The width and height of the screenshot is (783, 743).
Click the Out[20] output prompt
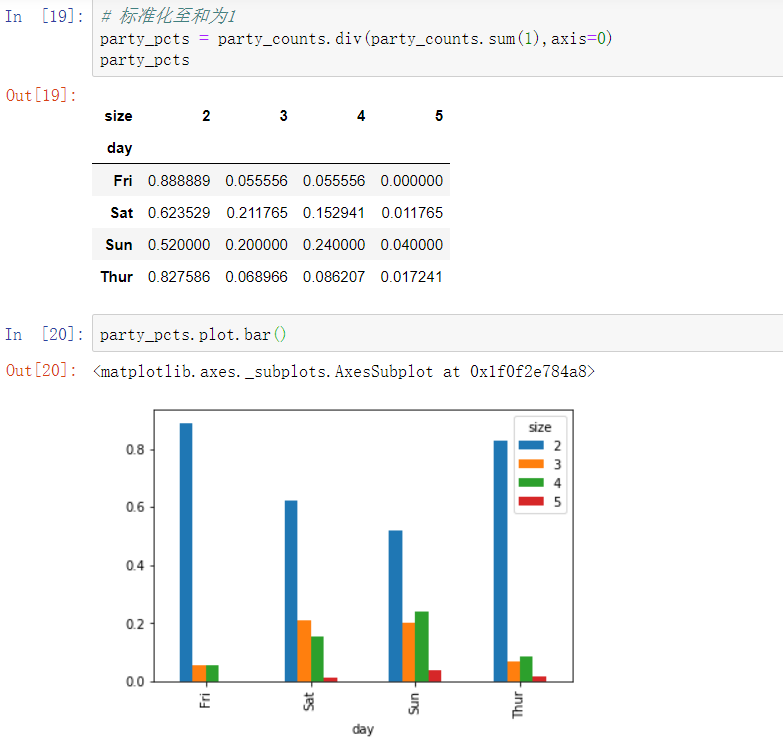pyautogui.click(x=41, y=371)
